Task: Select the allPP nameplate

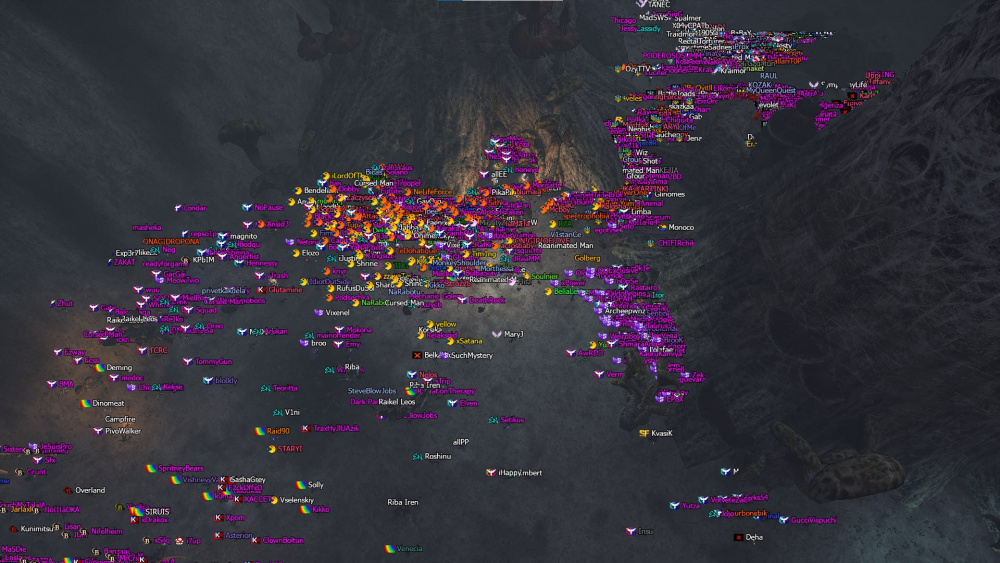Action: 461,442
